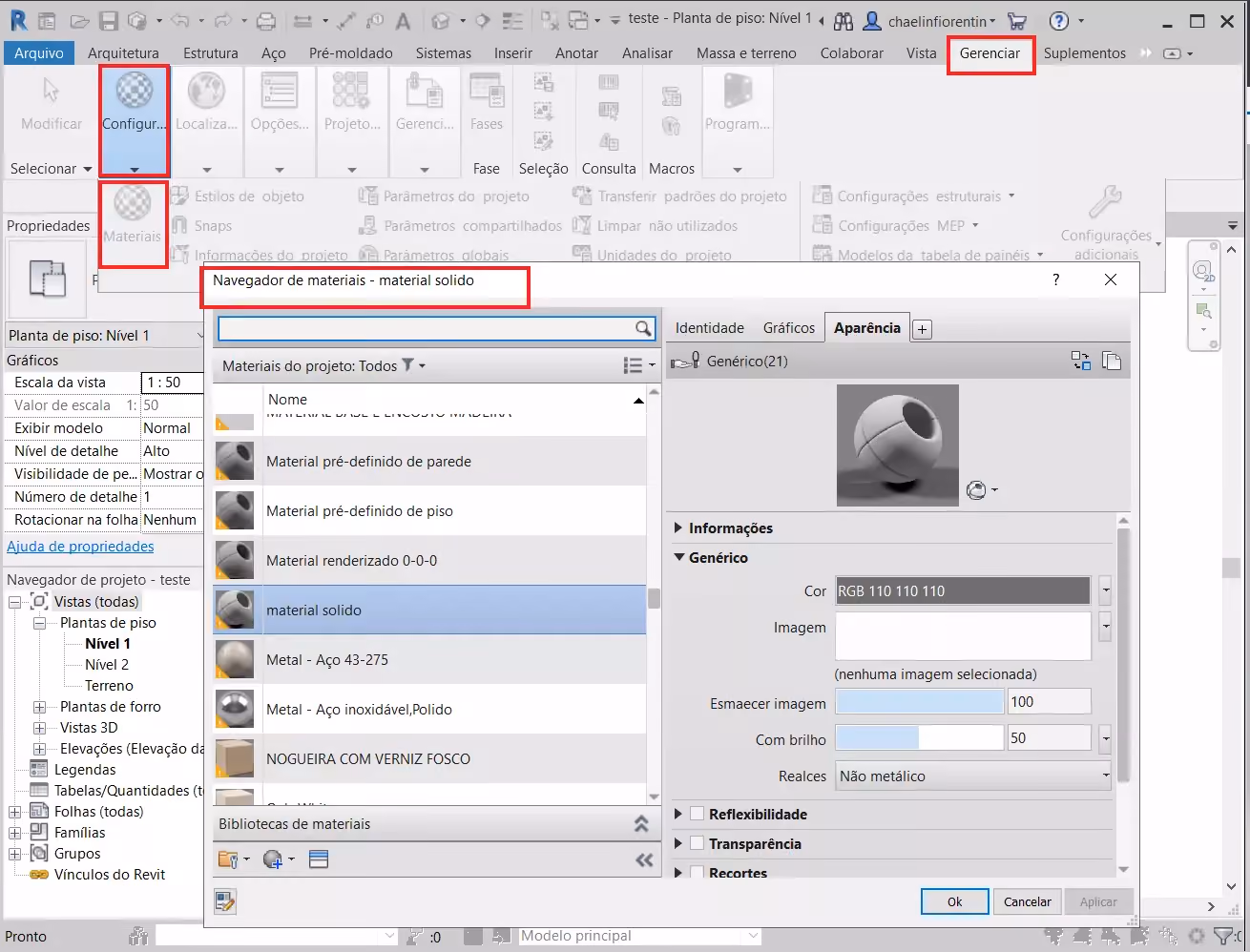Select the Modificar arrow tool

pos(52,104)
